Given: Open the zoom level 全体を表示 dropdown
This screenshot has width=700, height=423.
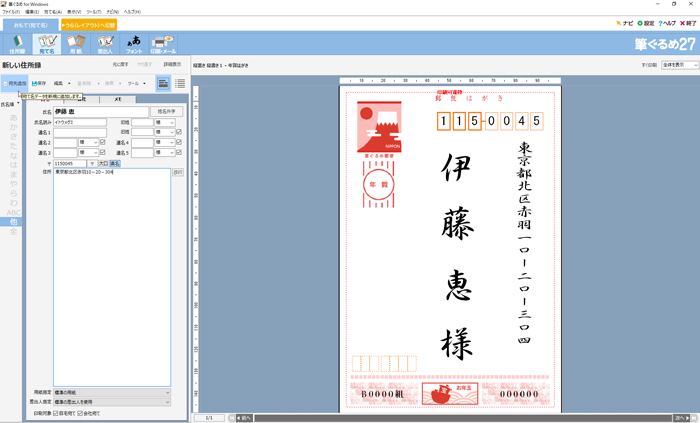Looking at the screenshot, I should [679, 64].
